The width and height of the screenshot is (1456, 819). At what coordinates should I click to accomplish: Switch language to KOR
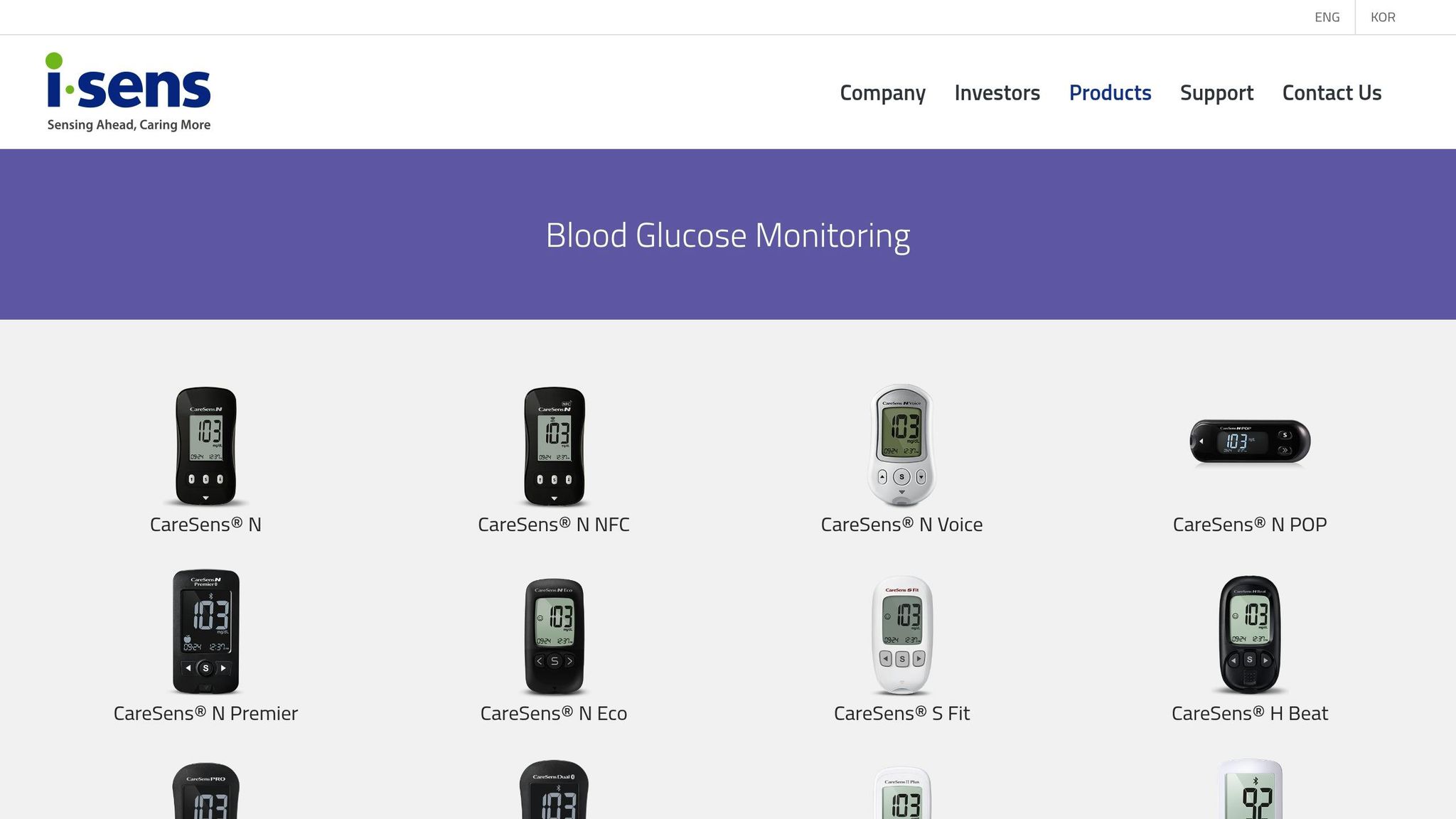1383,17
